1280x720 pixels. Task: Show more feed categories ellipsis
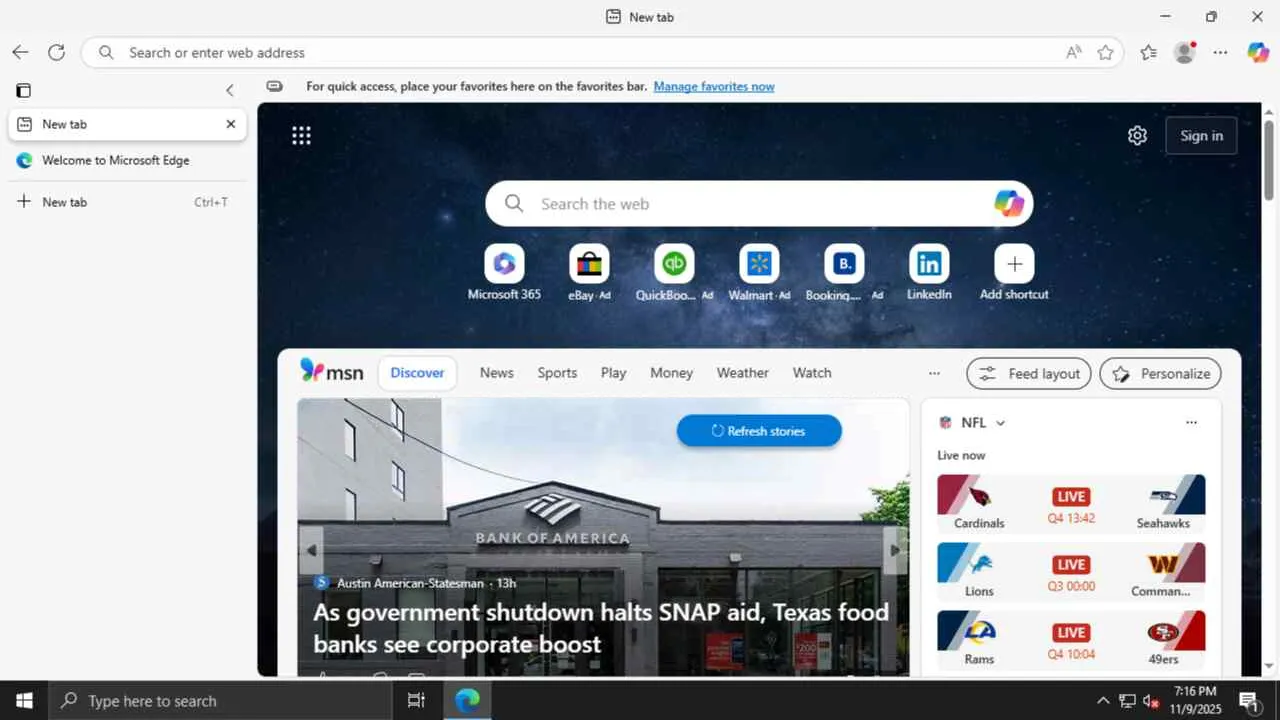(x=934, y=373)
